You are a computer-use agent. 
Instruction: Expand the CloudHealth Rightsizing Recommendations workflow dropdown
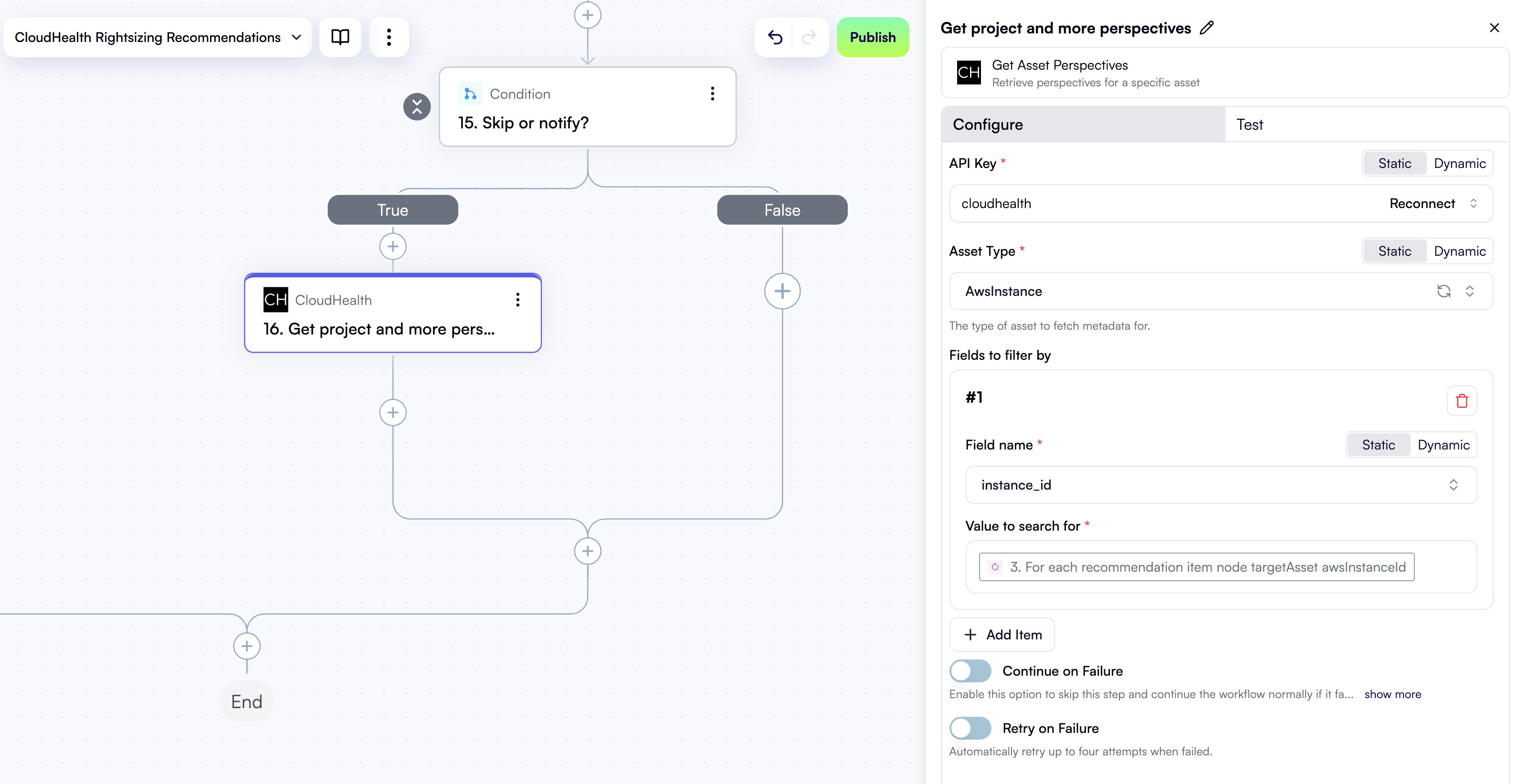tap(297, 37)
